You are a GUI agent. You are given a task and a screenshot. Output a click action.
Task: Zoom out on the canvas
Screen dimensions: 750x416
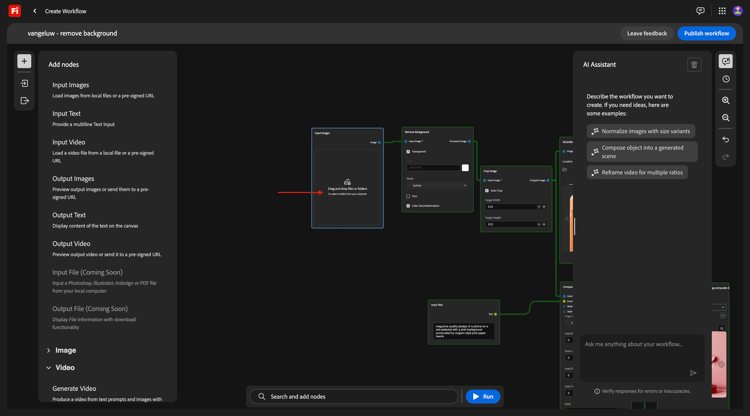coord(726,118)
